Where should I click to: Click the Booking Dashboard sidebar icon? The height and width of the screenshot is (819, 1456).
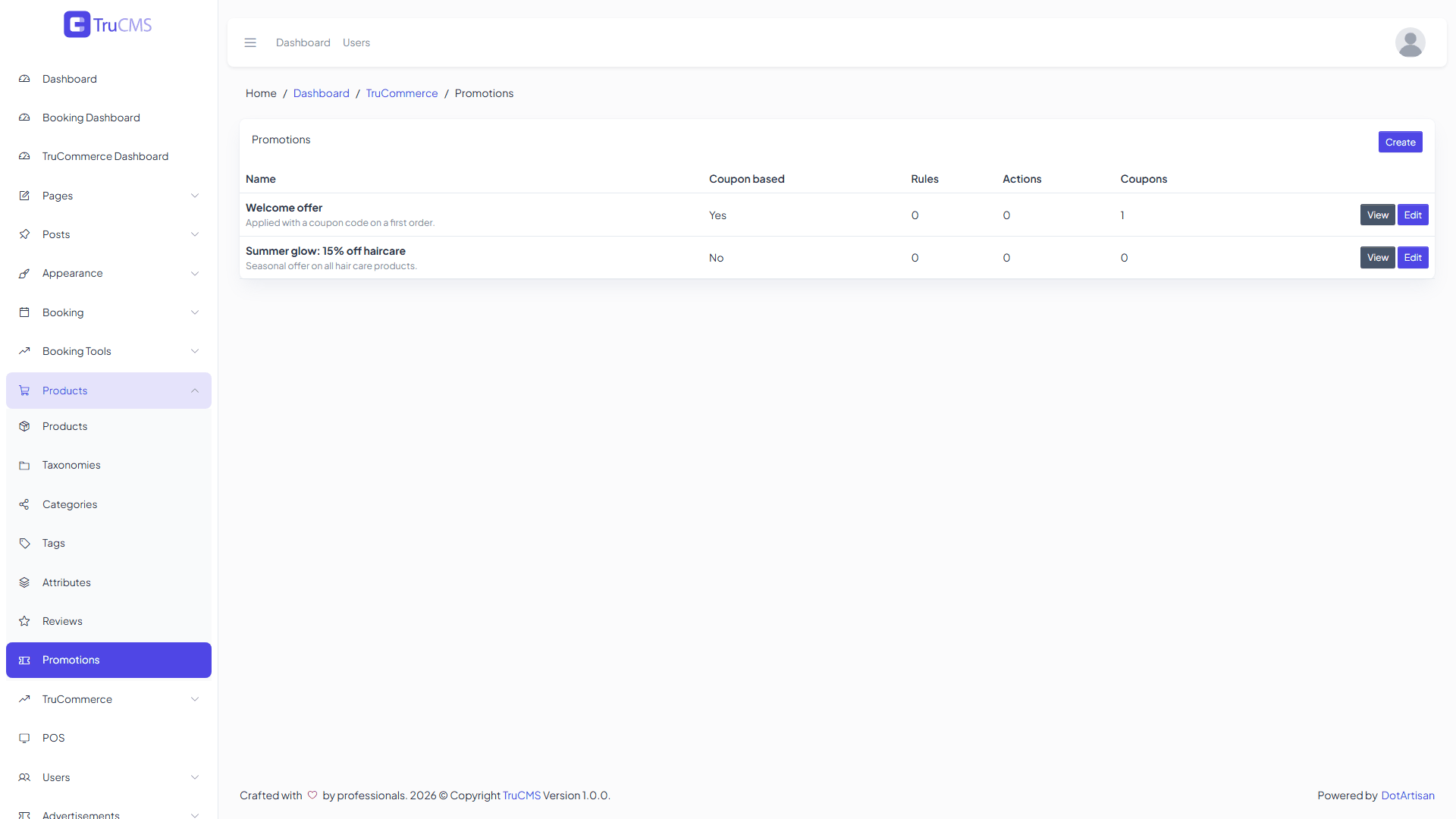point(24,118)
